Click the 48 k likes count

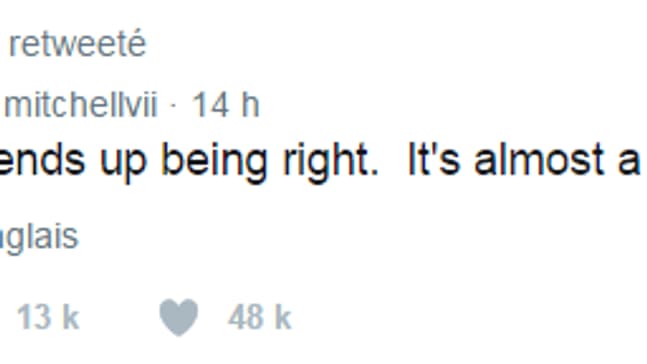[260, 317]
